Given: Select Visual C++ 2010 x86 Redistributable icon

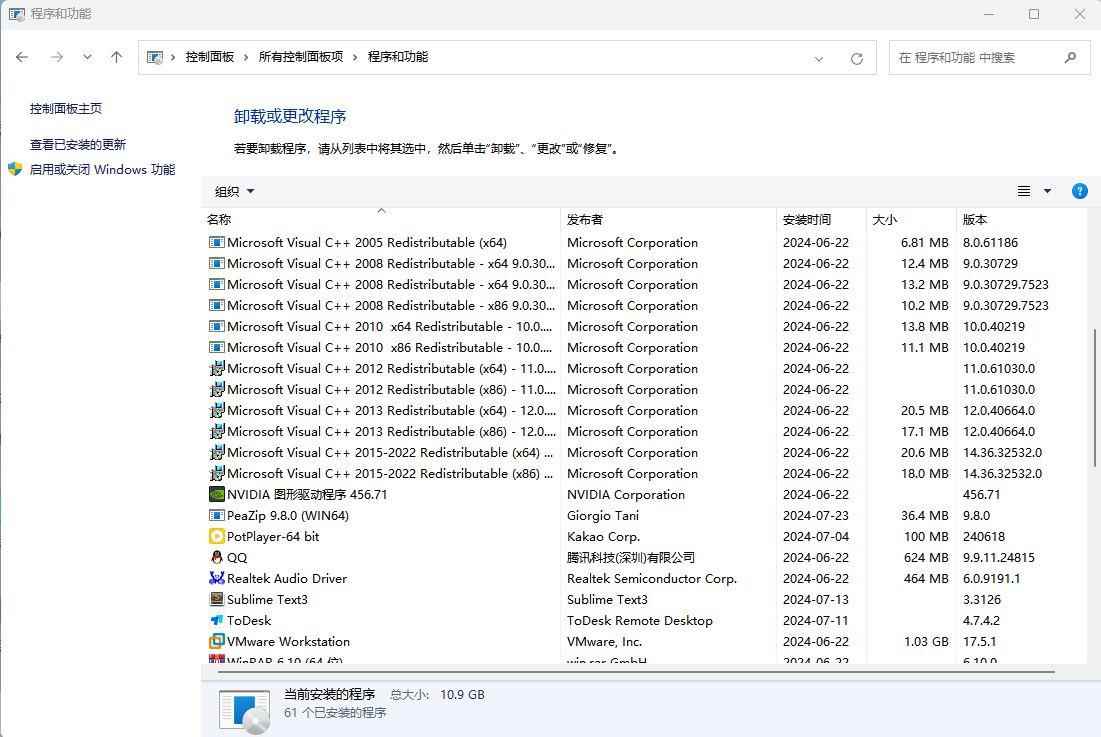Looking at the screenshot, I should pyautogui.click(x=217, y=347).
